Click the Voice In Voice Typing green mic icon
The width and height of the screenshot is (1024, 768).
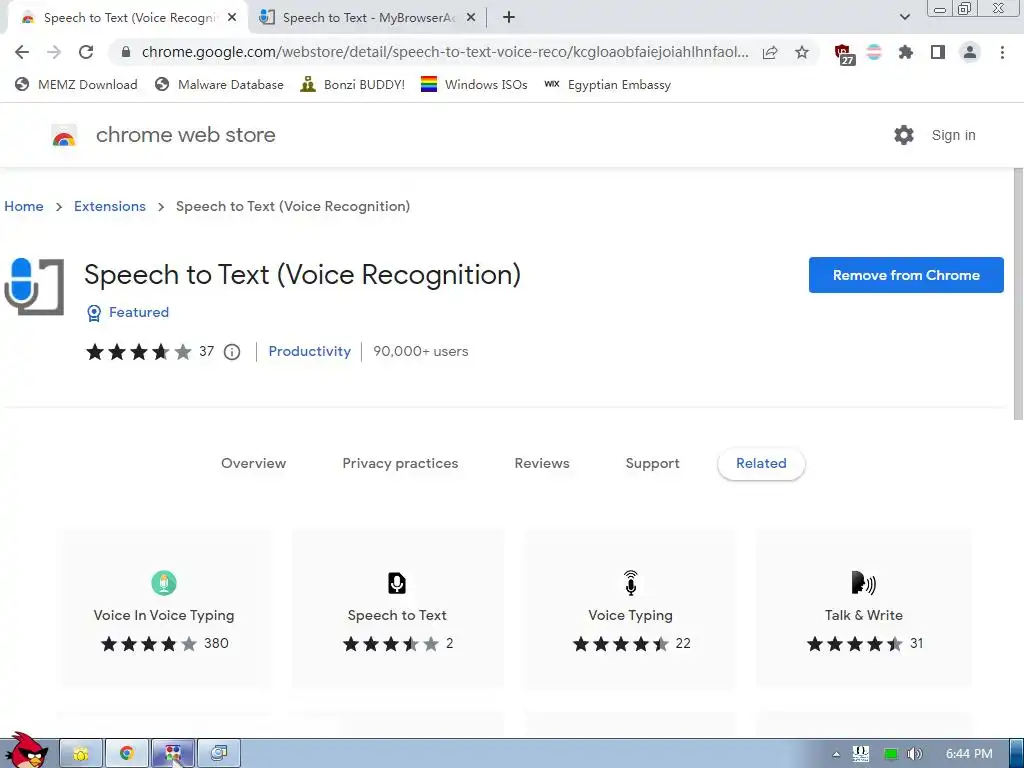pos(164,583)
